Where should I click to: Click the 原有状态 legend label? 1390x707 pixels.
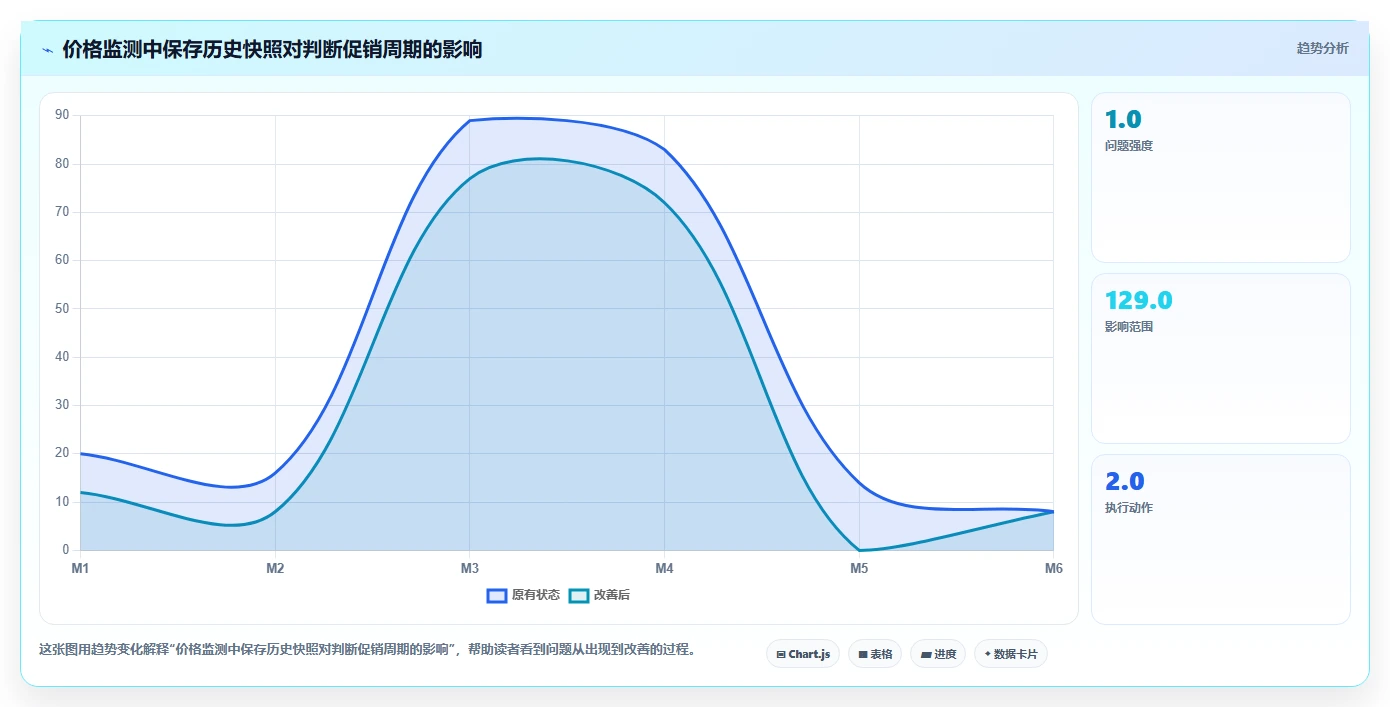(536, 595)
